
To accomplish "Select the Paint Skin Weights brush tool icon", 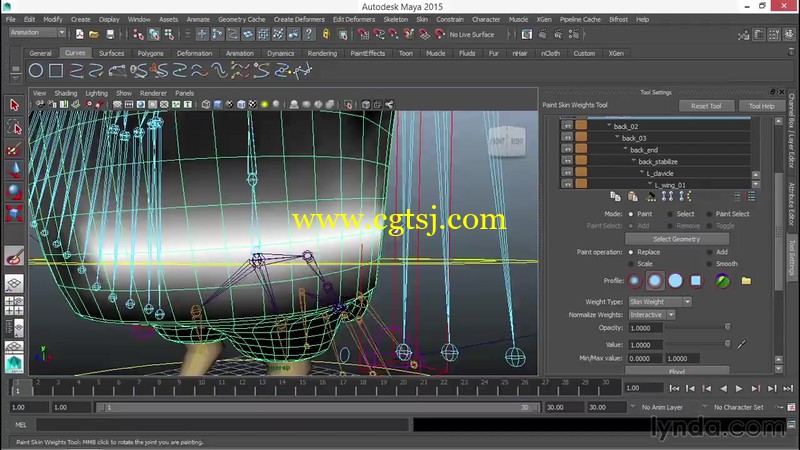I will pyautogui.click(x=14, y=256).
